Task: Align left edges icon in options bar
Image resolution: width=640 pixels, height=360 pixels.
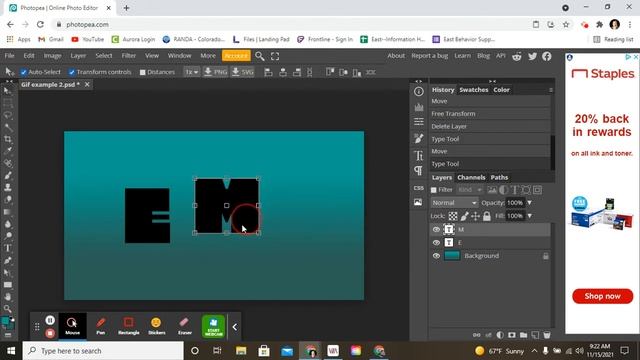Action: point(268,72)
